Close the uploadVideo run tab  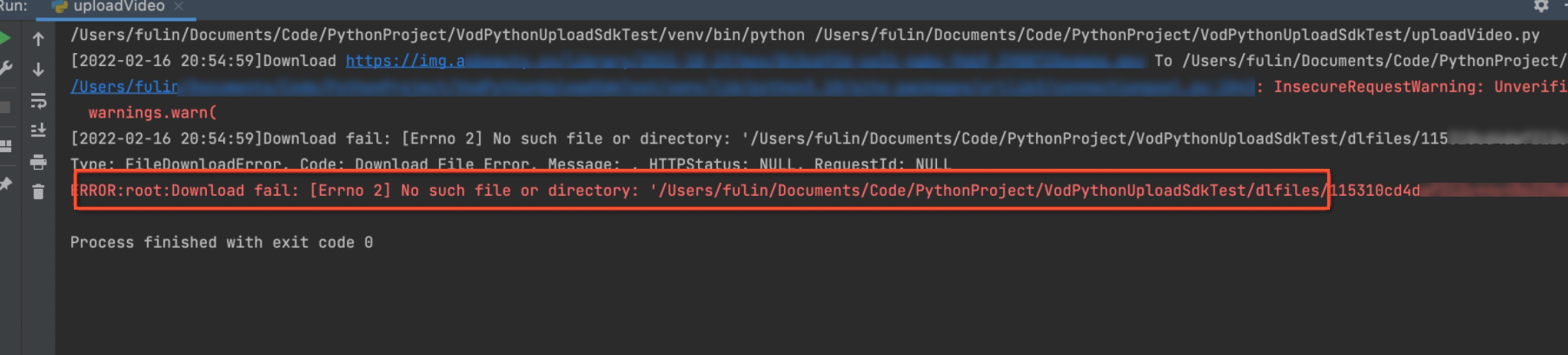(179, 6)
